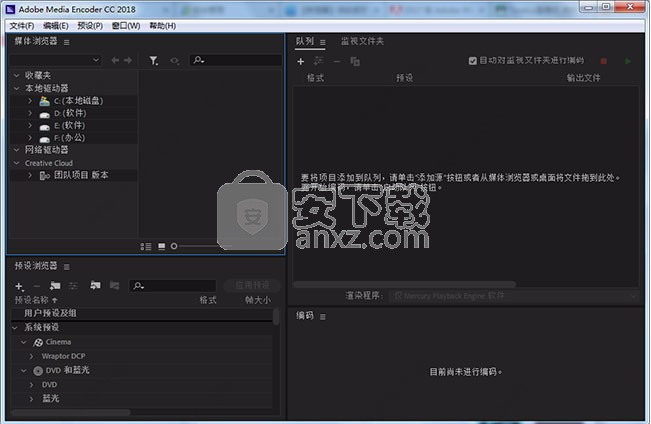
Task: Expand the F: (办公) drive
Action: coord(30,137)
